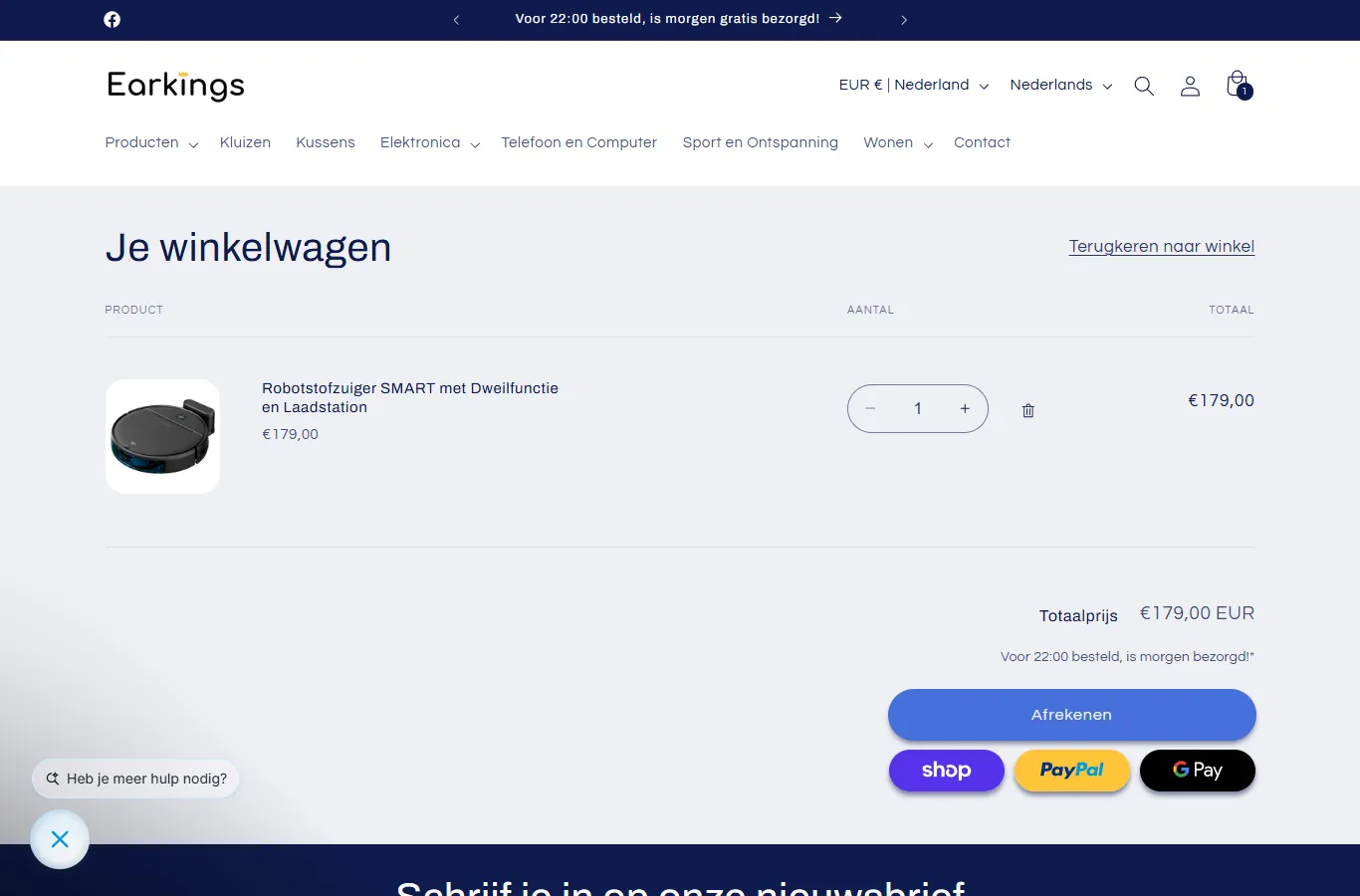Pay with PayPal button

click(x=1072, y=771)
